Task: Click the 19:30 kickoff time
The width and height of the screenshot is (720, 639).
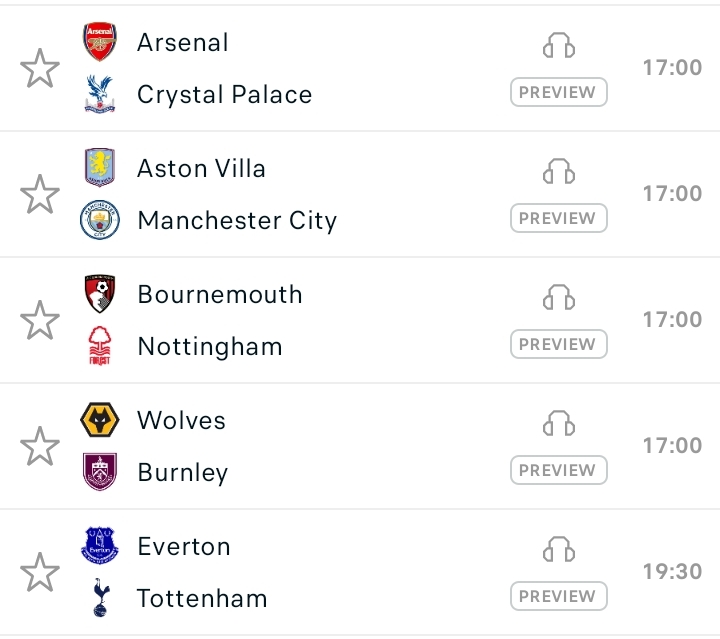Action: 672,571
